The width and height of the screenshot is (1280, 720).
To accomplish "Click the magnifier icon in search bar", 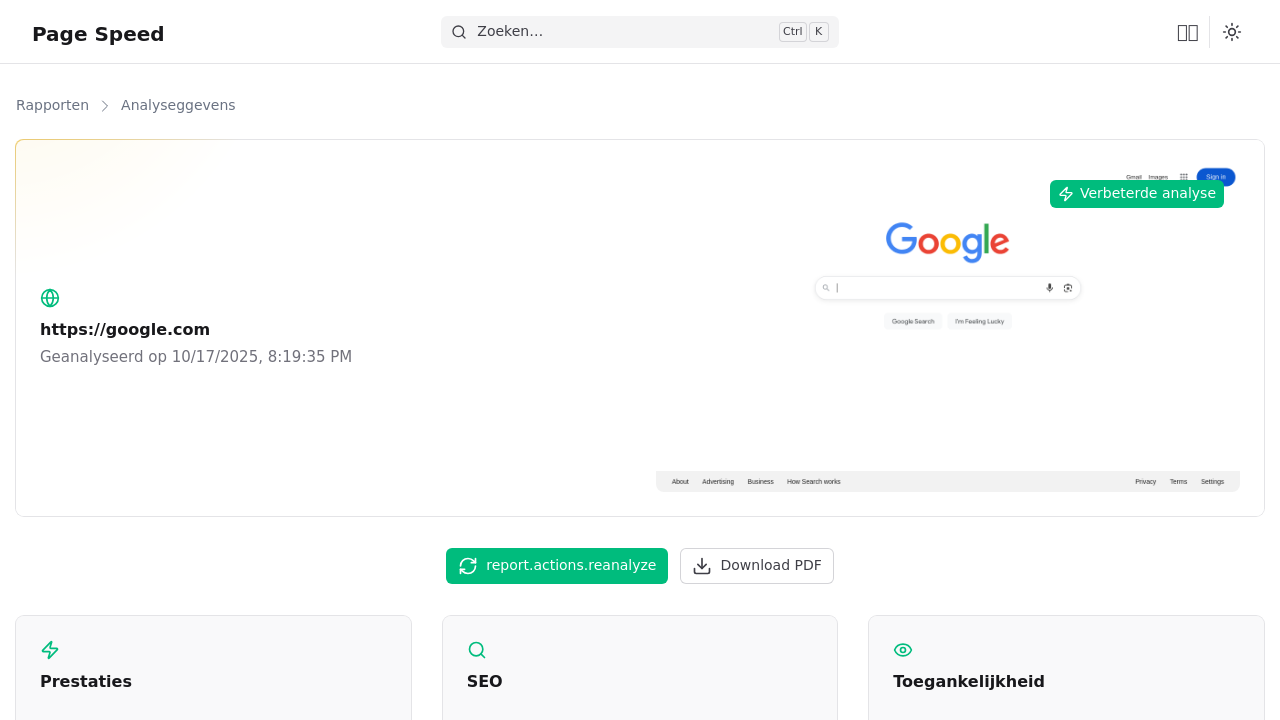I will coord(459,32).
